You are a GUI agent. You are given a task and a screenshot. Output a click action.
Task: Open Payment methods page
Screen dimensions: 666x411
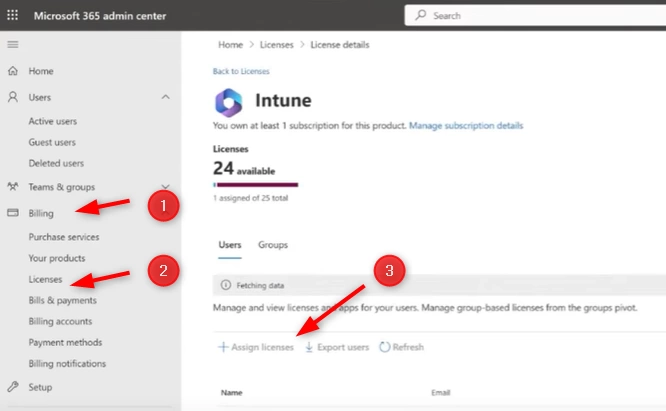(x=65, y=342)
